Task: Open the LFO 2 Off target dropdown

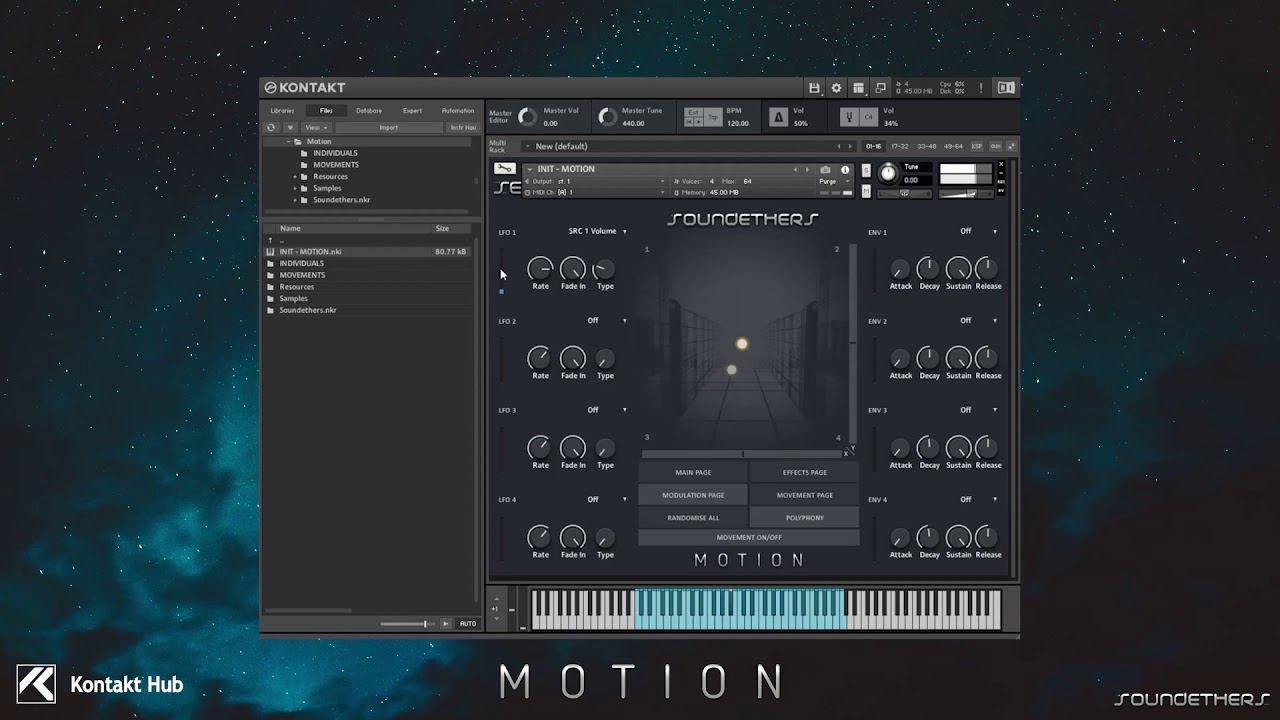Action: coord(607,321)
